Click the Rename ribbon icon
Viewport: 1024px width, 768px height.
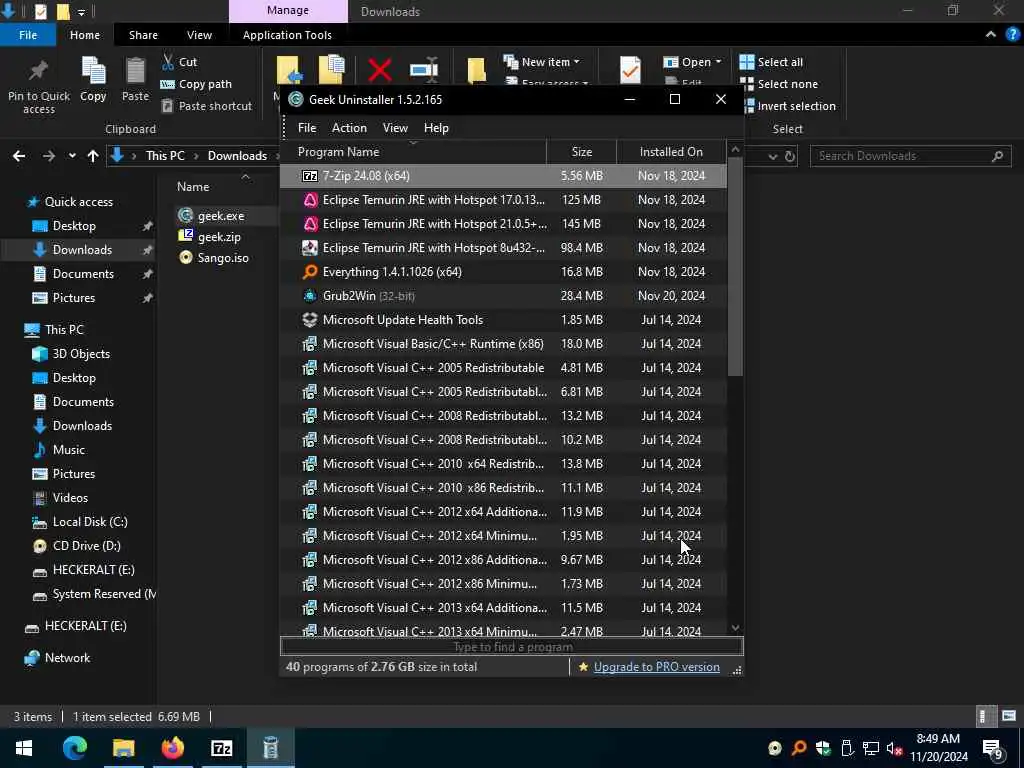(424, 70)
